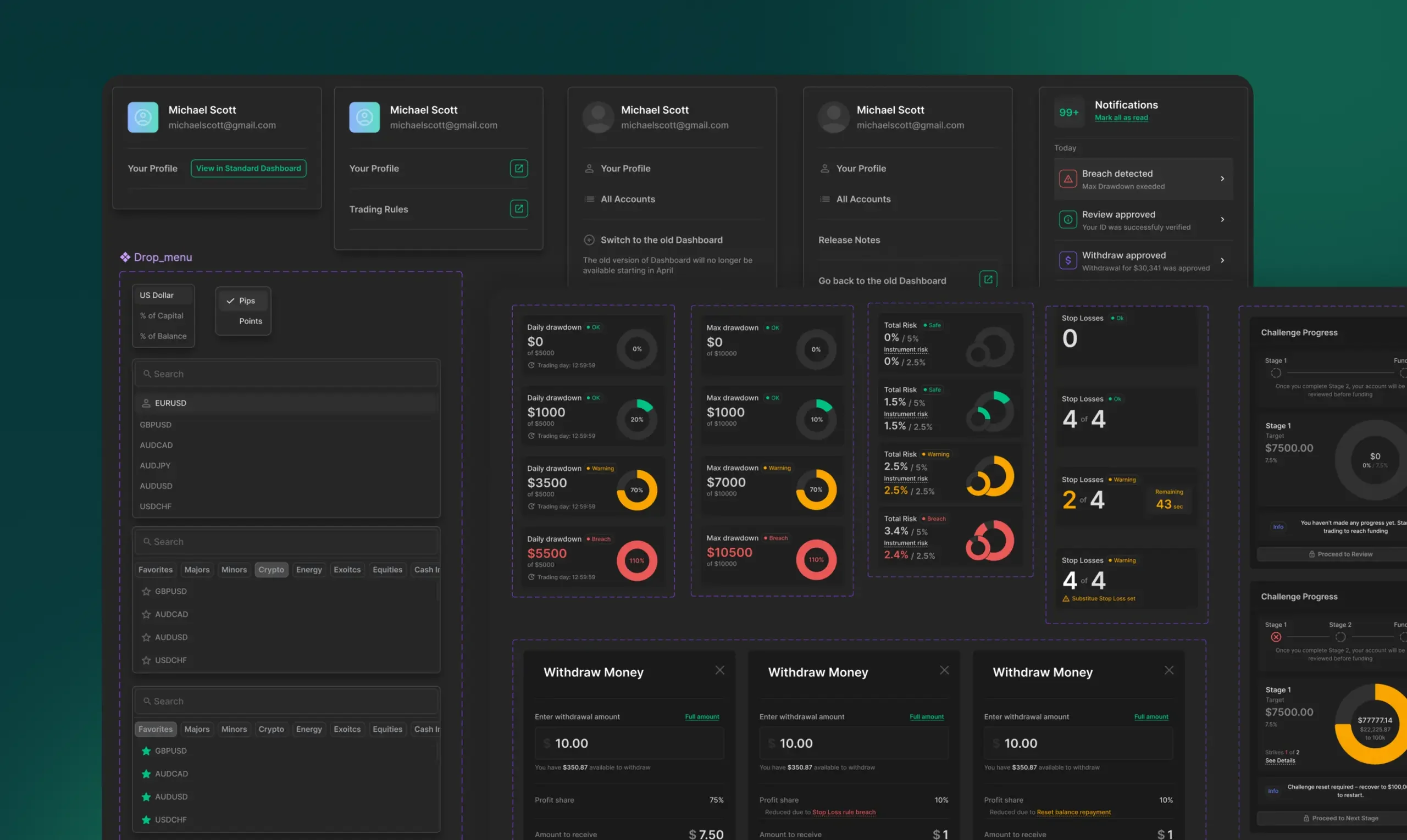Click 99+ notifications badge
Image resolution: width=1407 pixels, height=840 pixels.
1069,112
